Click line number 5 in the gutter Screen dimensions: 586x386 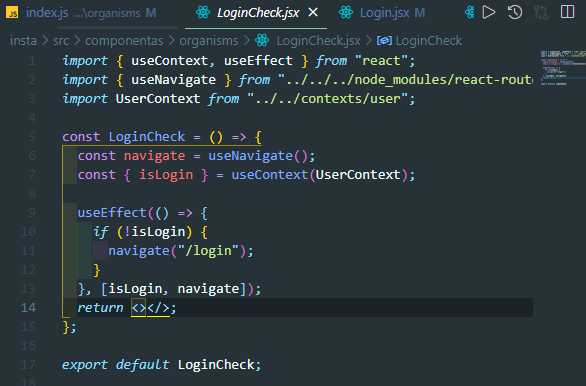pyautogui.click(x=33, y=136)
